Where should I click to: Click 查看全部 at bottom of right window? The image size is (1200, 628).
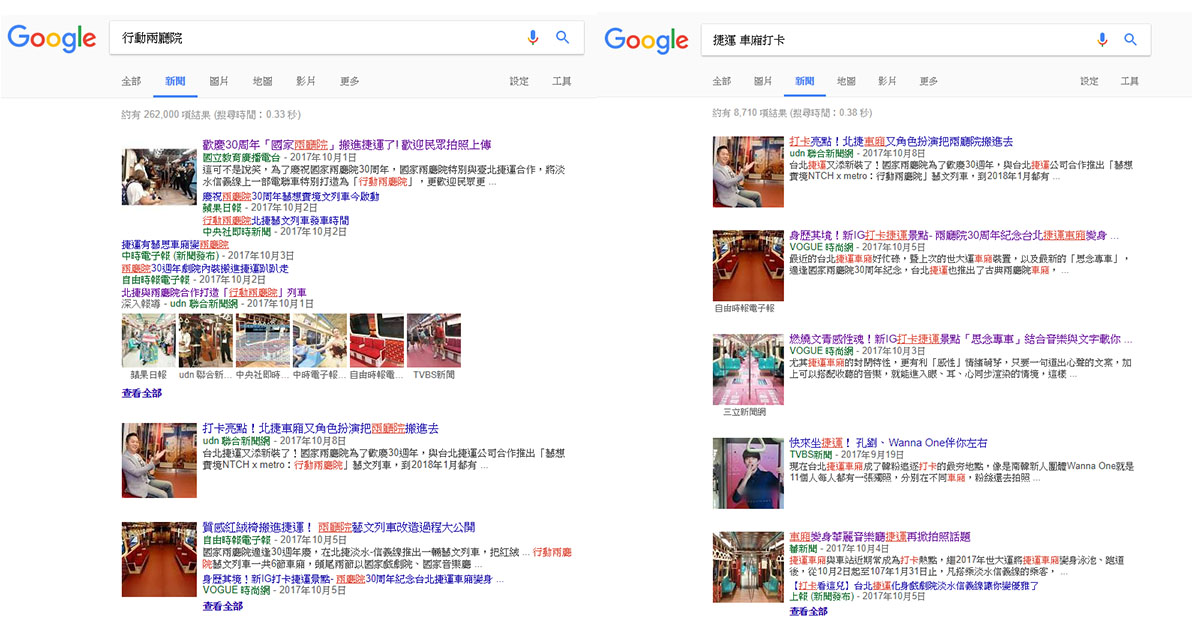[810, 611]
